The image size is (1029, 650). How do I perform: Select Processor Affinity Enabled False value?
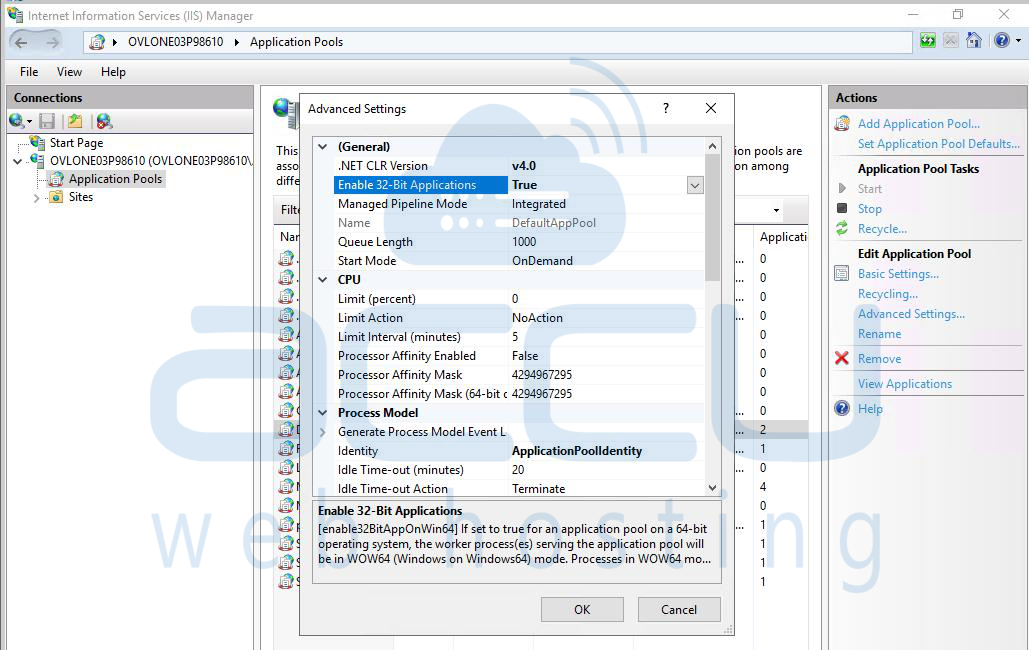click(525, 356)
